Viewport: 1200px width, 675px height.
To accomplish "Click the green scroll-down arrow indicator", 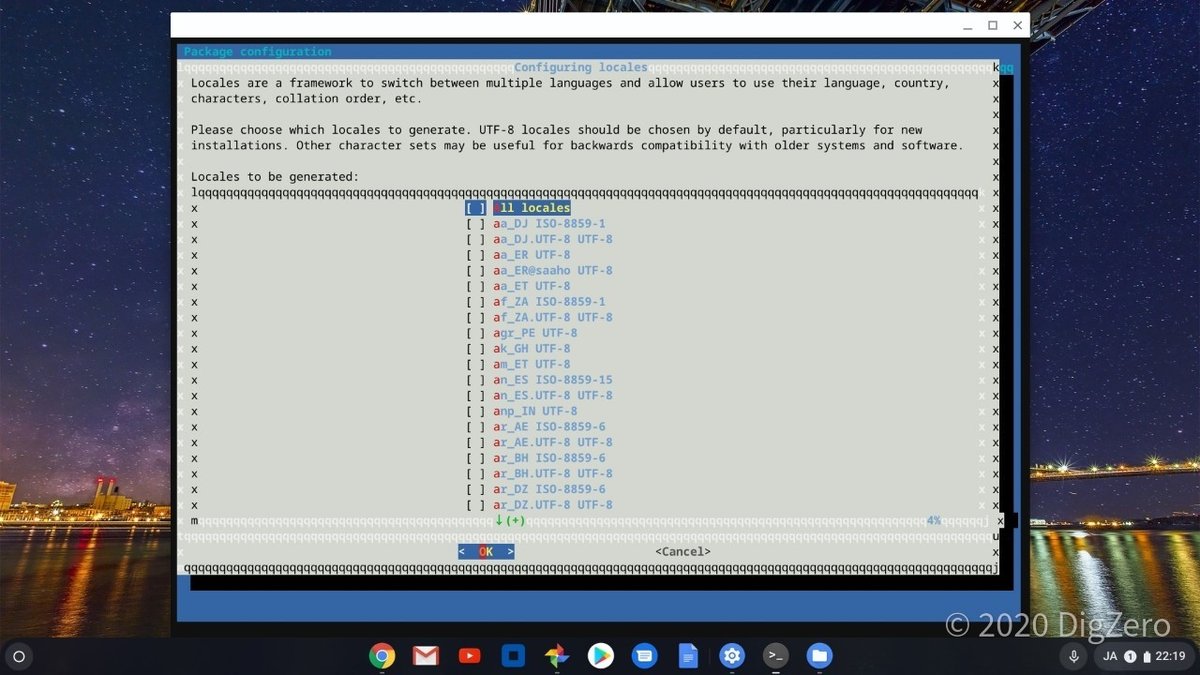I will [499, 520].
